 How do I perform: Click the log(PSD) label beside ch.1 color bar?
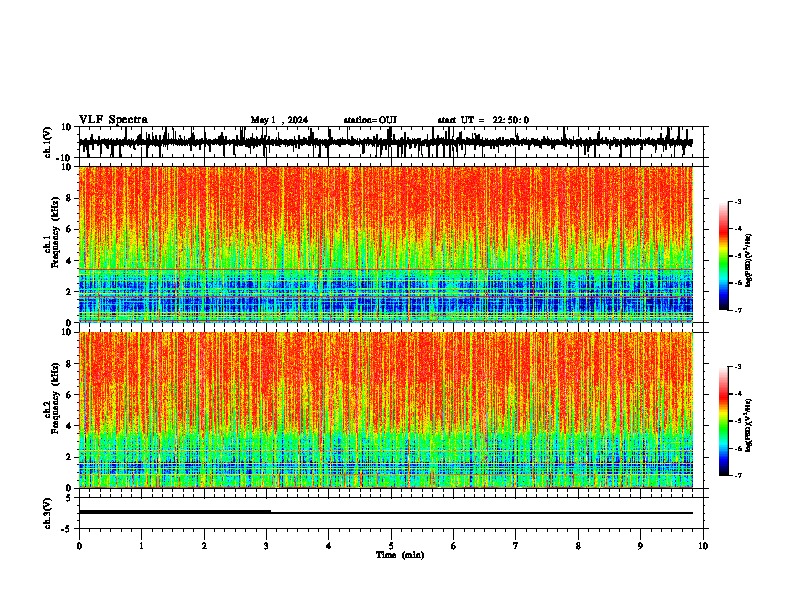pos(748,261)
